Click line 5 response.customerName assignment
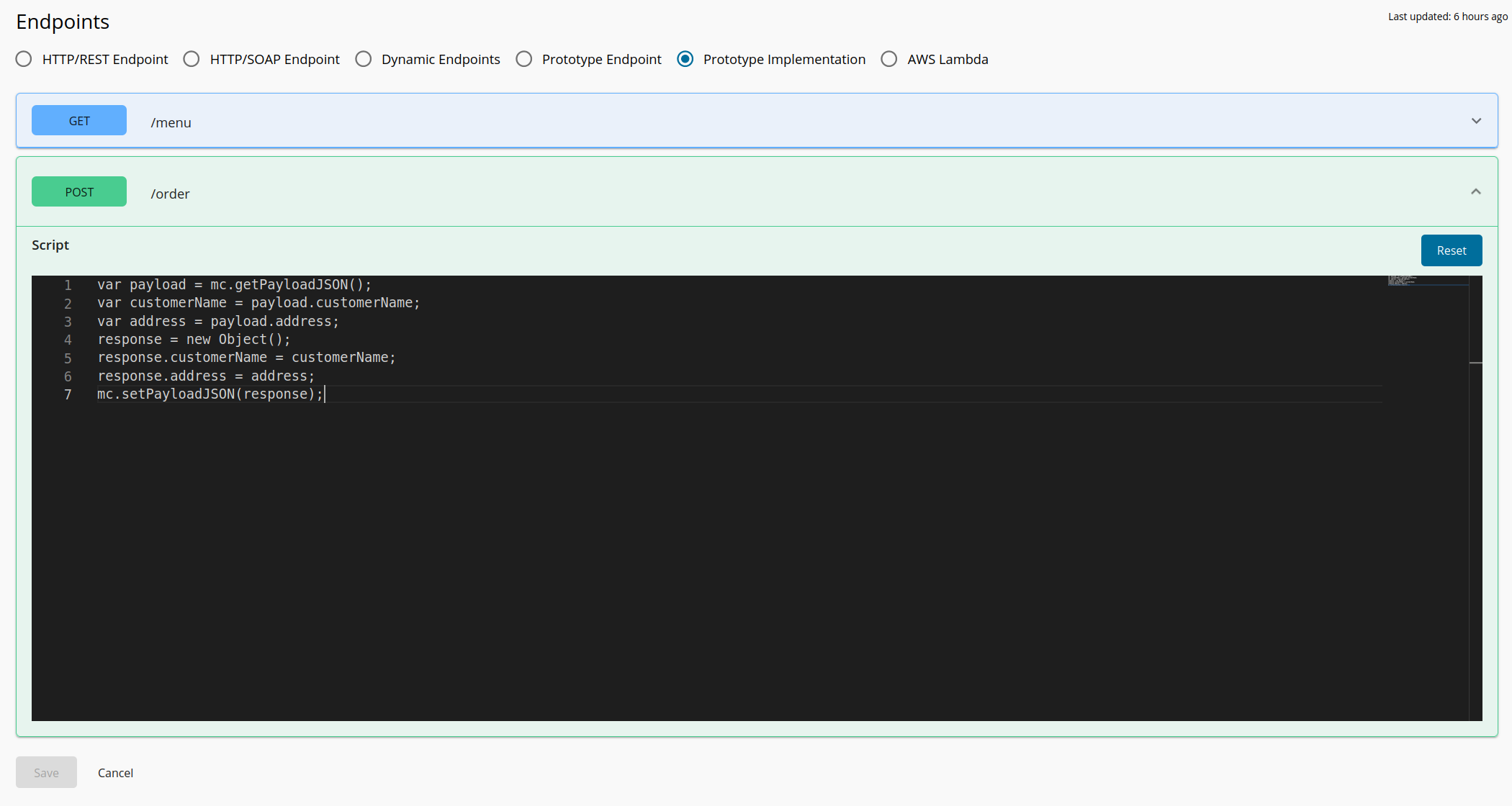Viewport: 1512px width, 806px height. click(246, 358)
